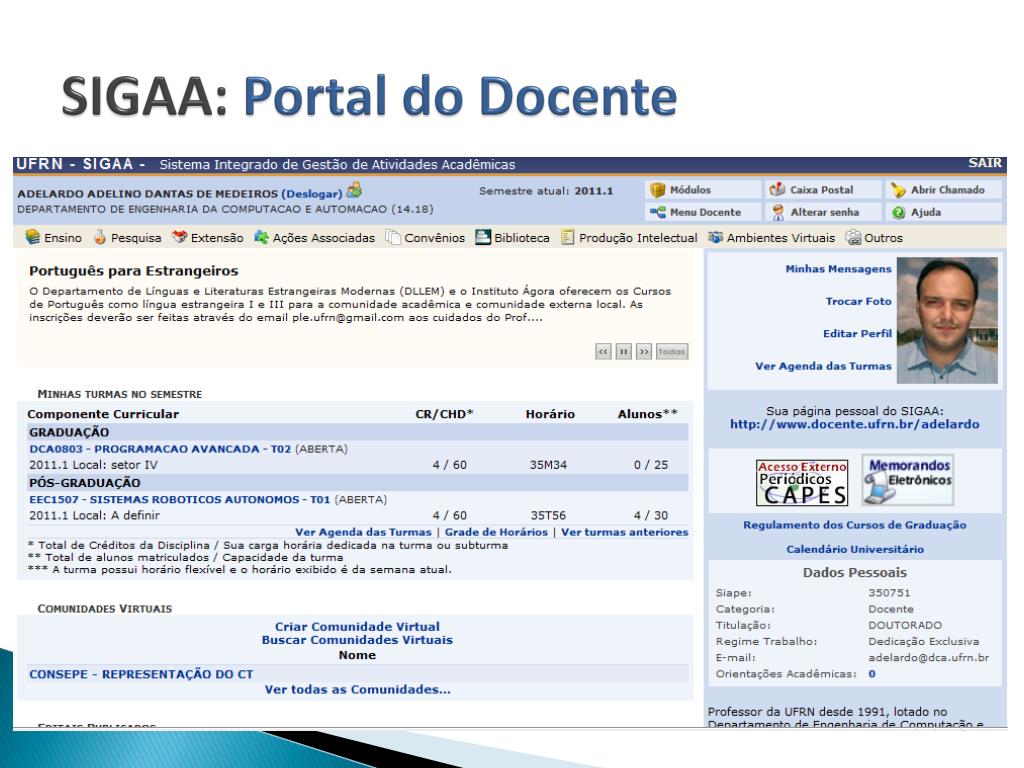Click Ver Agenda das Turmas below table
The image size is (1024, 768).
click(x=363, y=532)
